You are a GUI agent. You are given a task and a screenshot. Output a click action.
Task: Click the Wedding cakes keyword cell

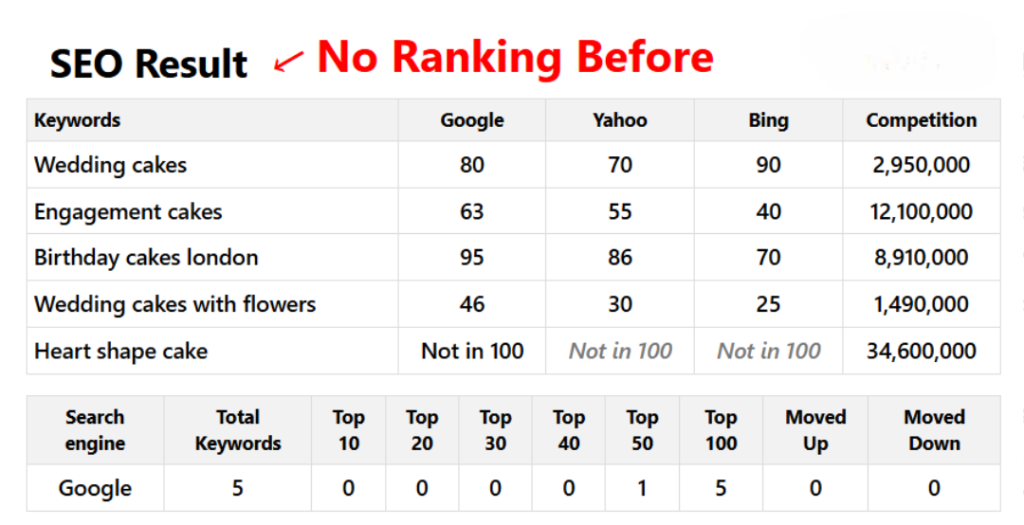[110, 165]
